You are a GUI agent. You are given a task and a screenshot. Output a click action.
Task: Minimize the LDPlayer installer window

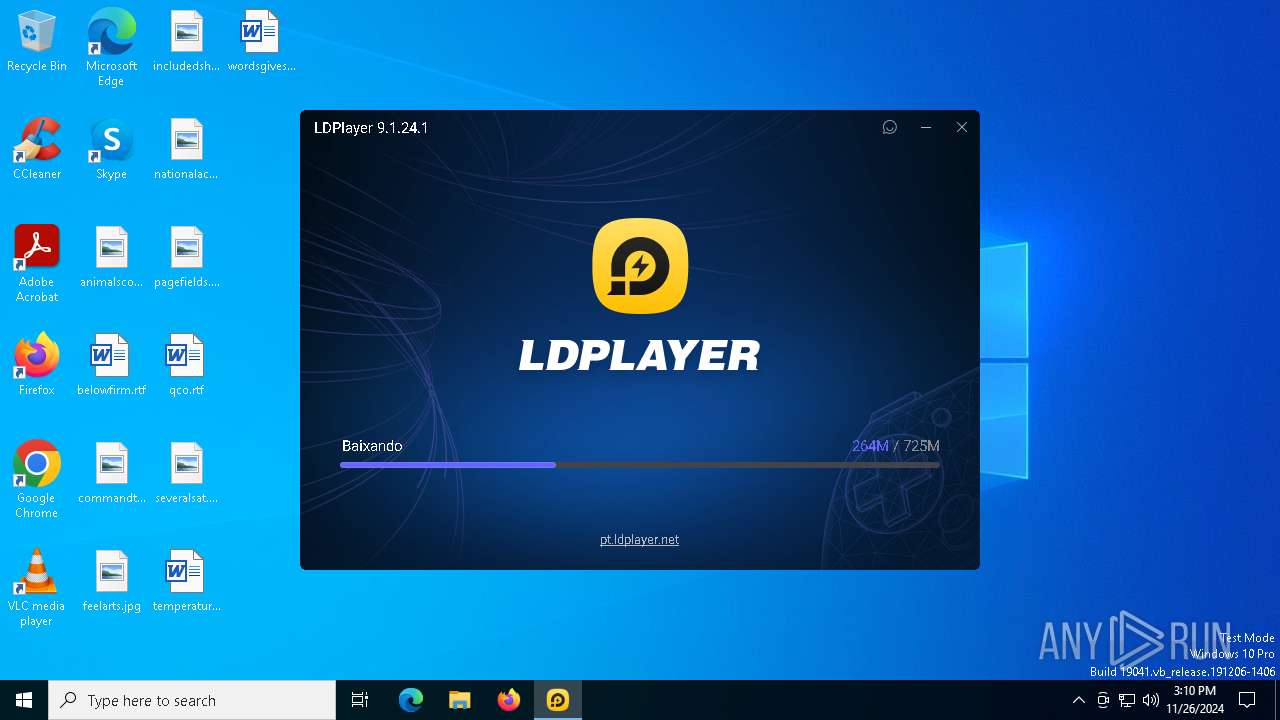pyautogui.click(x=926, y=127)
